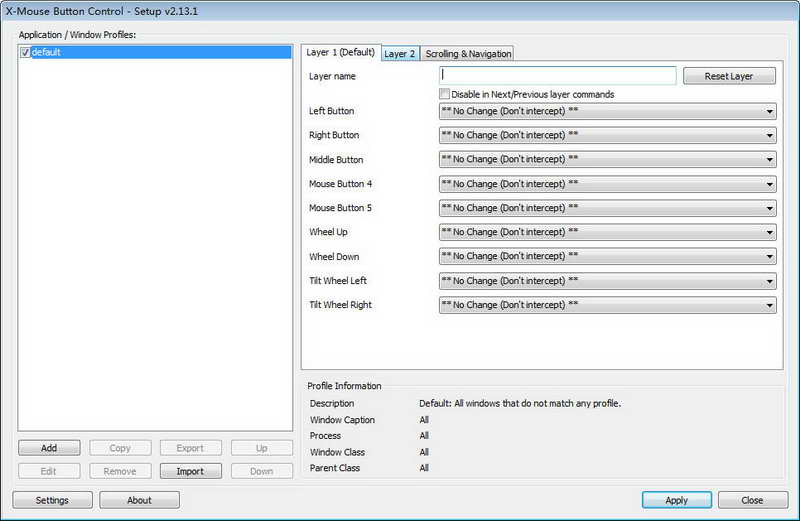Expand the Tilt Wheel Left dropdown
Screen dimensions: 800x521
[608, 281]
